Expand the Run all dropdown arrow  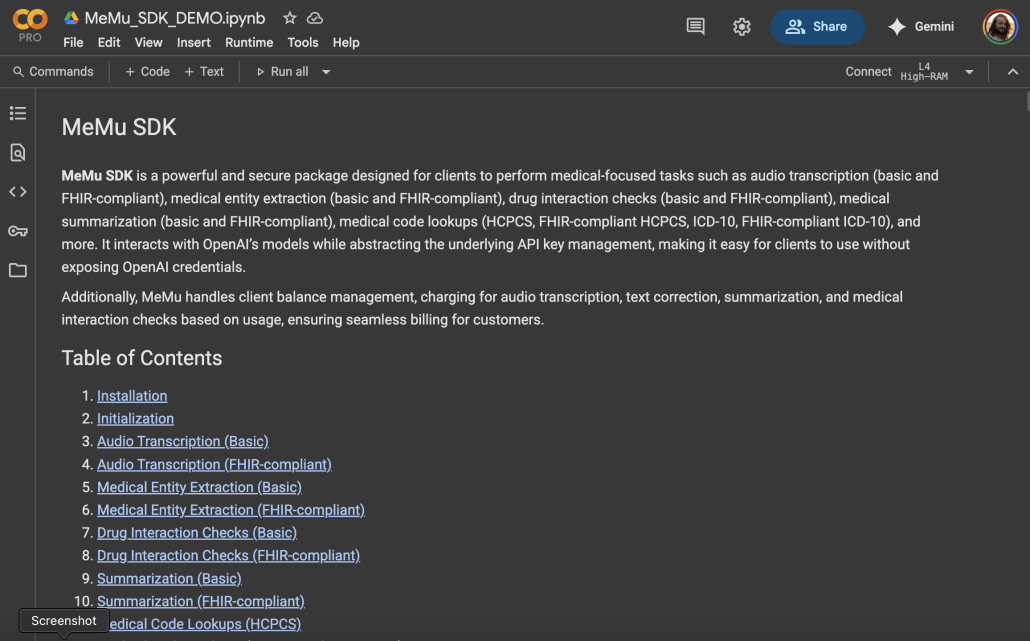click(x=326, y=72)
